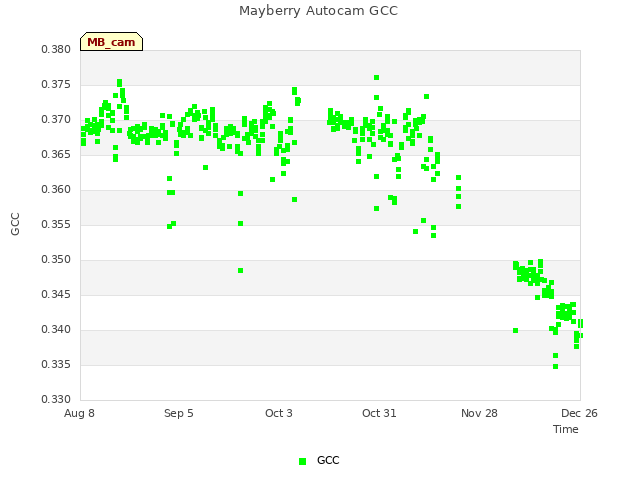
Task: Select the Dec 26 x-axis label
Action: coord(579,413)
